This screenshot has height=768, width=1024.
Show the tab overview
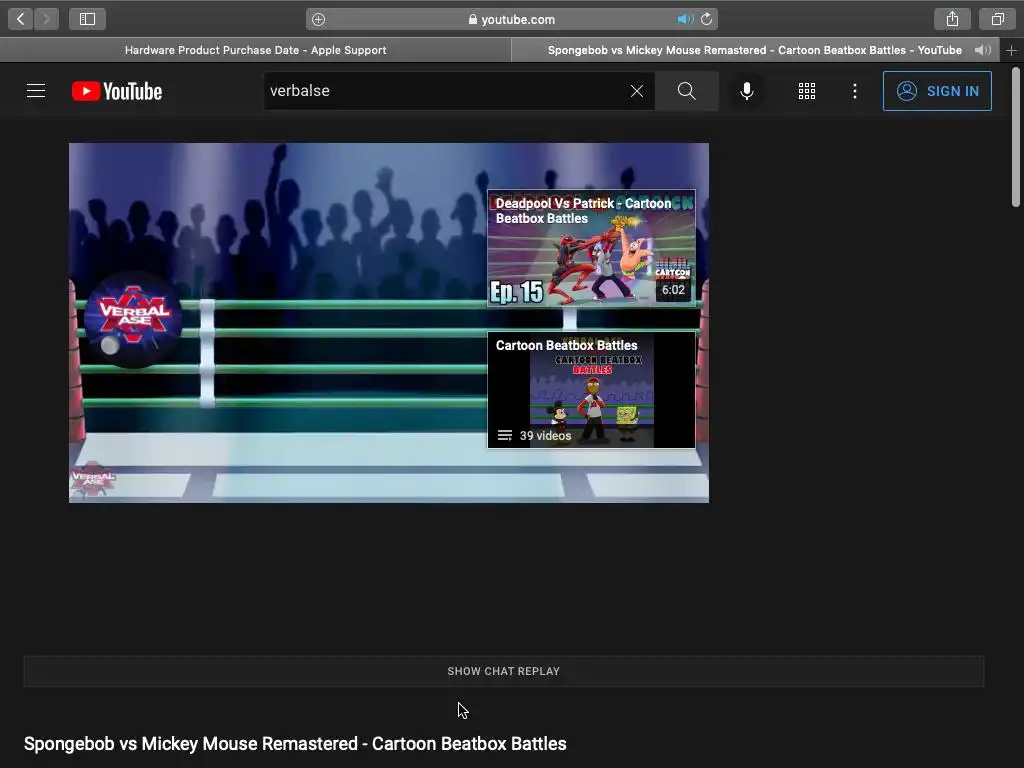tap(997, 19)
